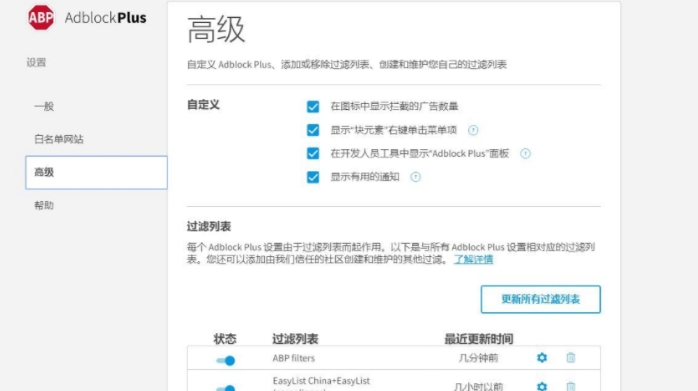This screenshot has width=698, height=391.
Task: Click the 更新所有过滤列表 button
Action: (540, 299)
